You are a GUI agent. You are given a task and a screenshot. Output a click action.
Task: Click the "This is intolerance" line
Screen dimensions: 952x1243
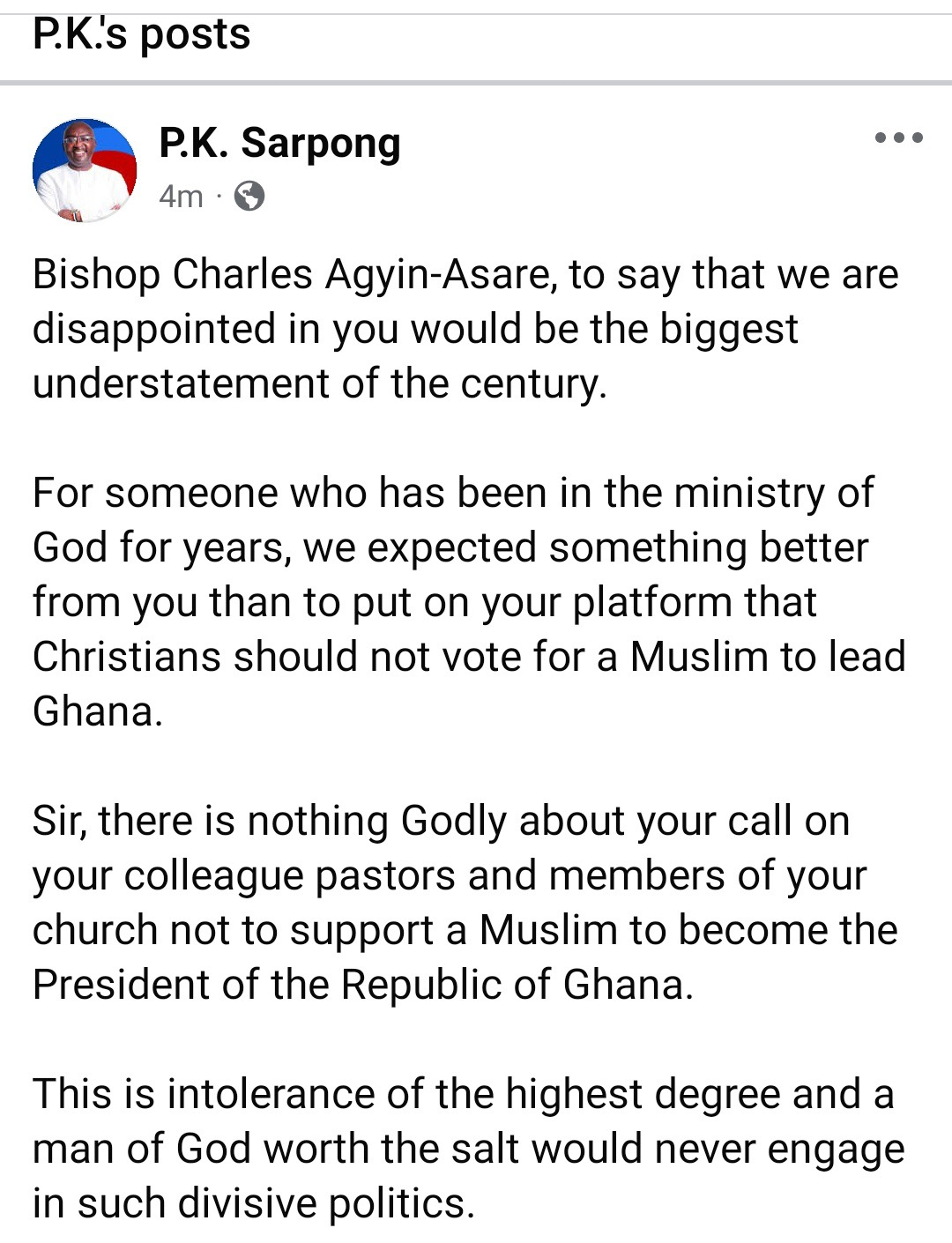point(463,1094)
